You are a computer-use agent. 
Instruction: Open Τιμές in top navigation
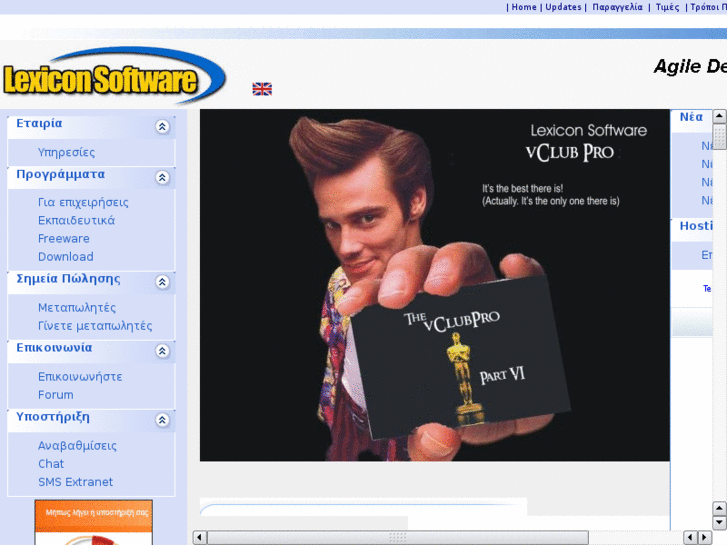click(x=667, y=7)
